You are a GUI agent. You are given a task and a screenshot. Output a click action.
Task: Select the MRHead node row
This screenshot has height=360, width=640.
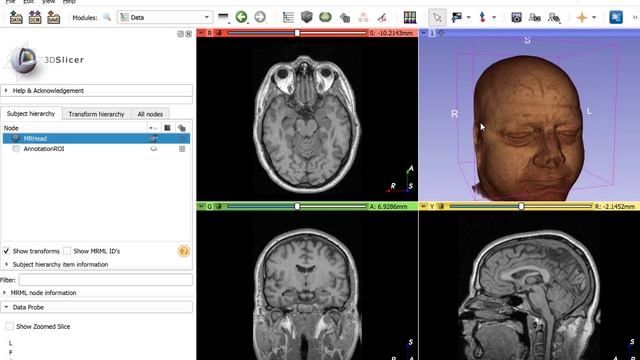[x=96, y=139]
